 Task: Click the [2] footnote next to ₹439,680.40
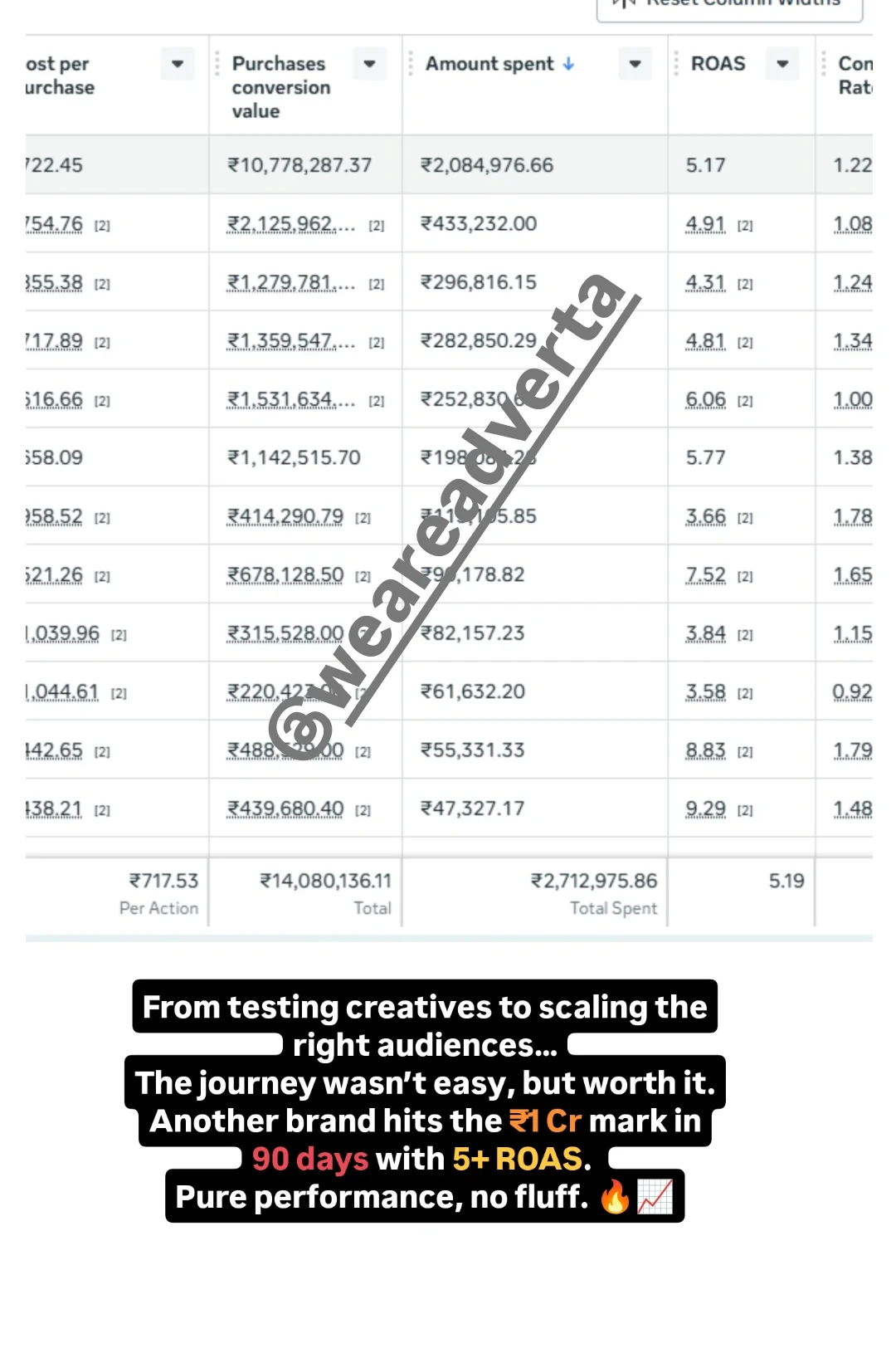coord(363,811)
